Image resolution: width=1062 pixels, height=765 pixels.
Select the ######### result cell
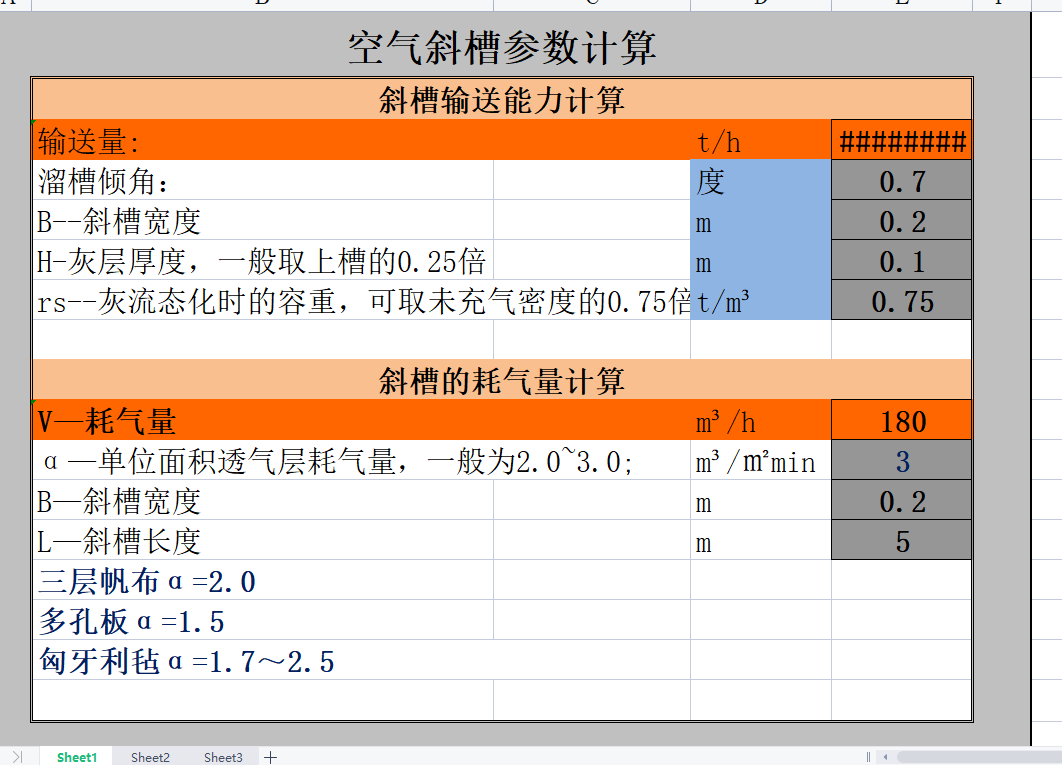tap(901, 141)
